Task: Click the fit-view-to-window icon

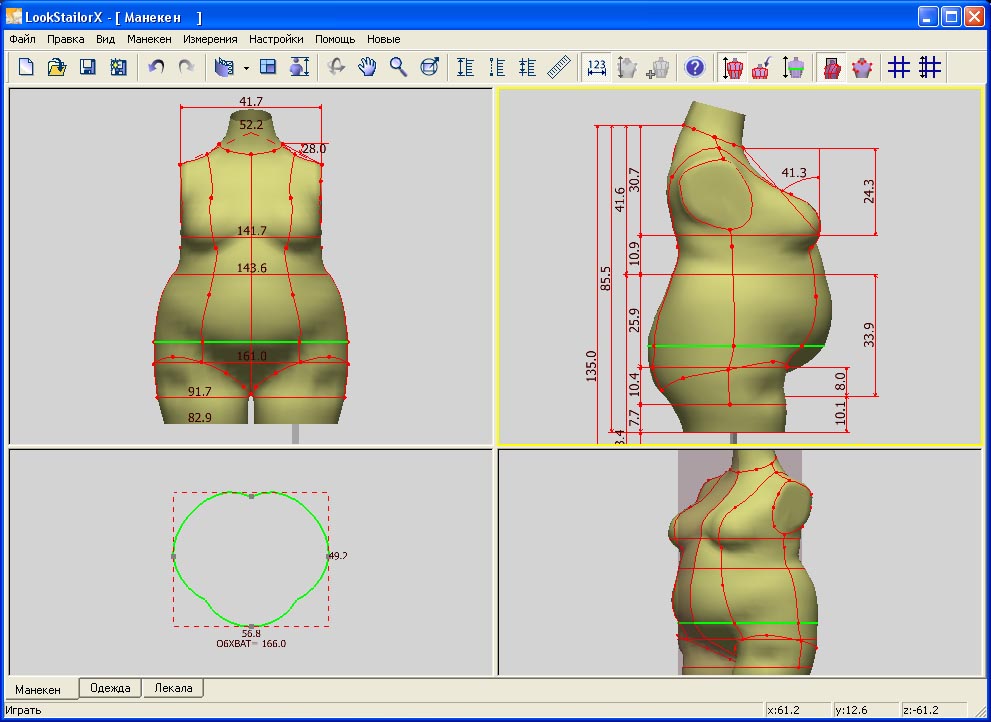Action: tap(429, 66)
